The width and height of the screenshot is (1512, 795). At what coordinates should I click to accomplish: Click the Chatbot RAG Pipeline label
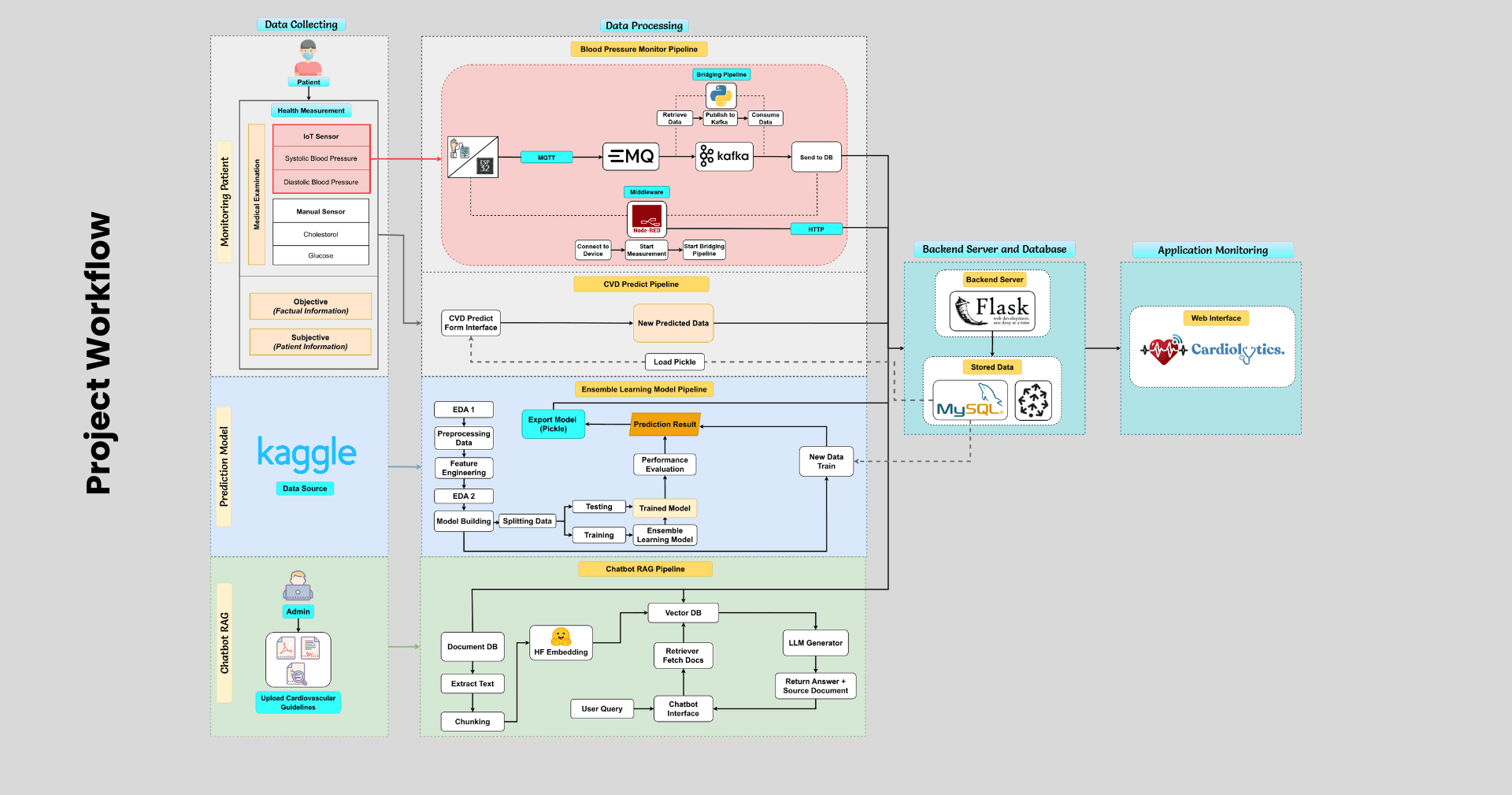[x=645, y=569]
